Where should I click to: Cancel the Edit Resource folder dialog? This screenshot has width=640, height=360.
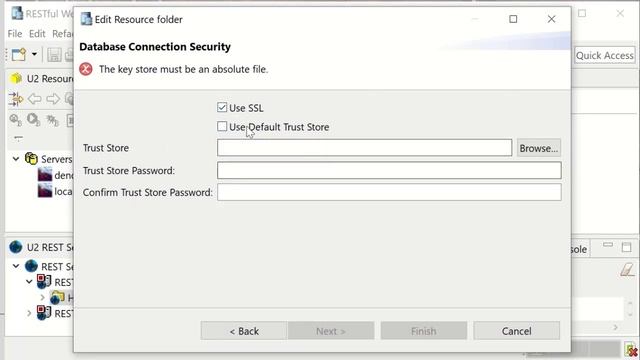pos(516,331)
